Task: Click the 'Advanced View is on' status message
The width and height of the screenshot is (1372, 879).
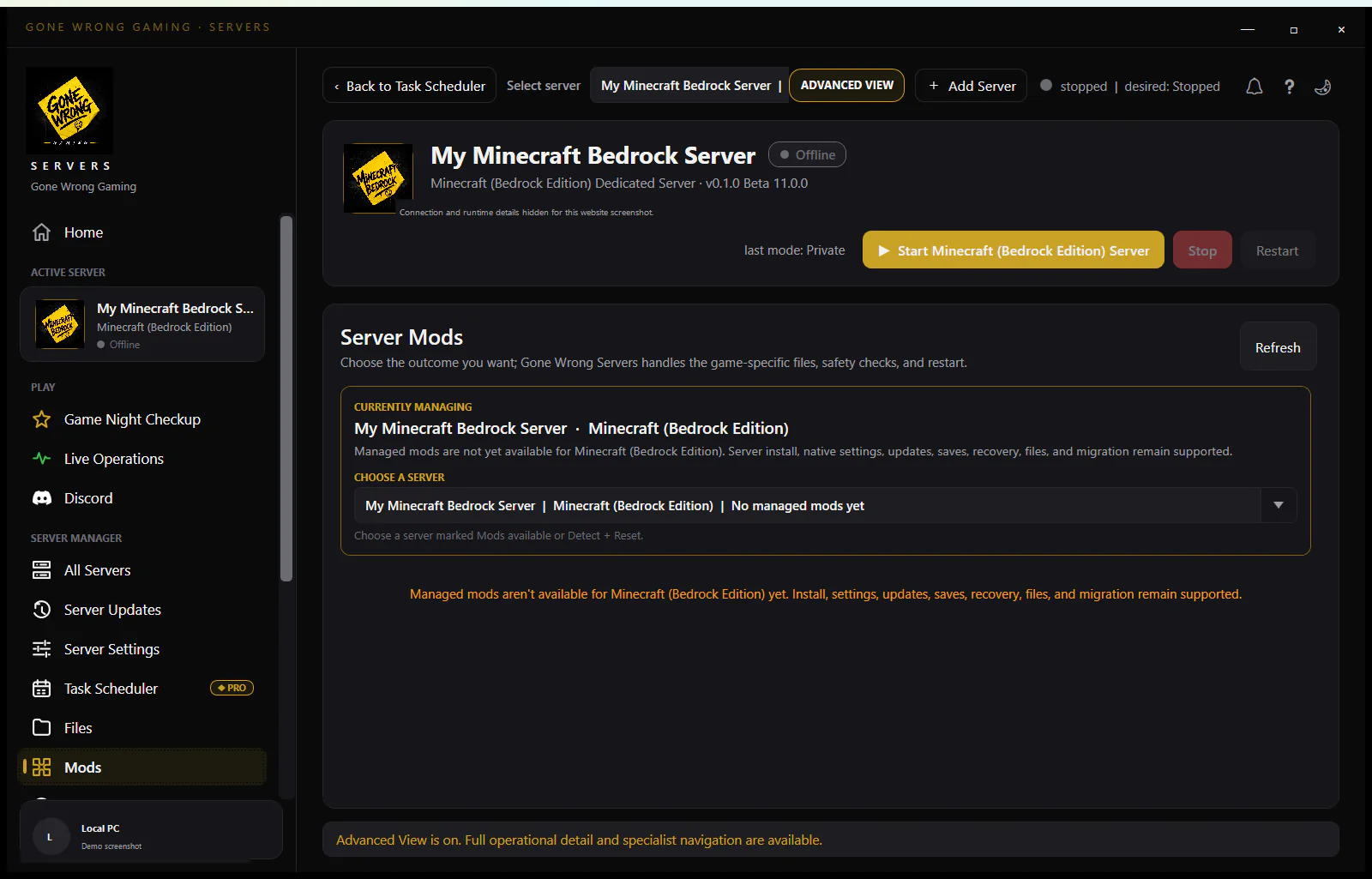Action: tap(579, 840)
